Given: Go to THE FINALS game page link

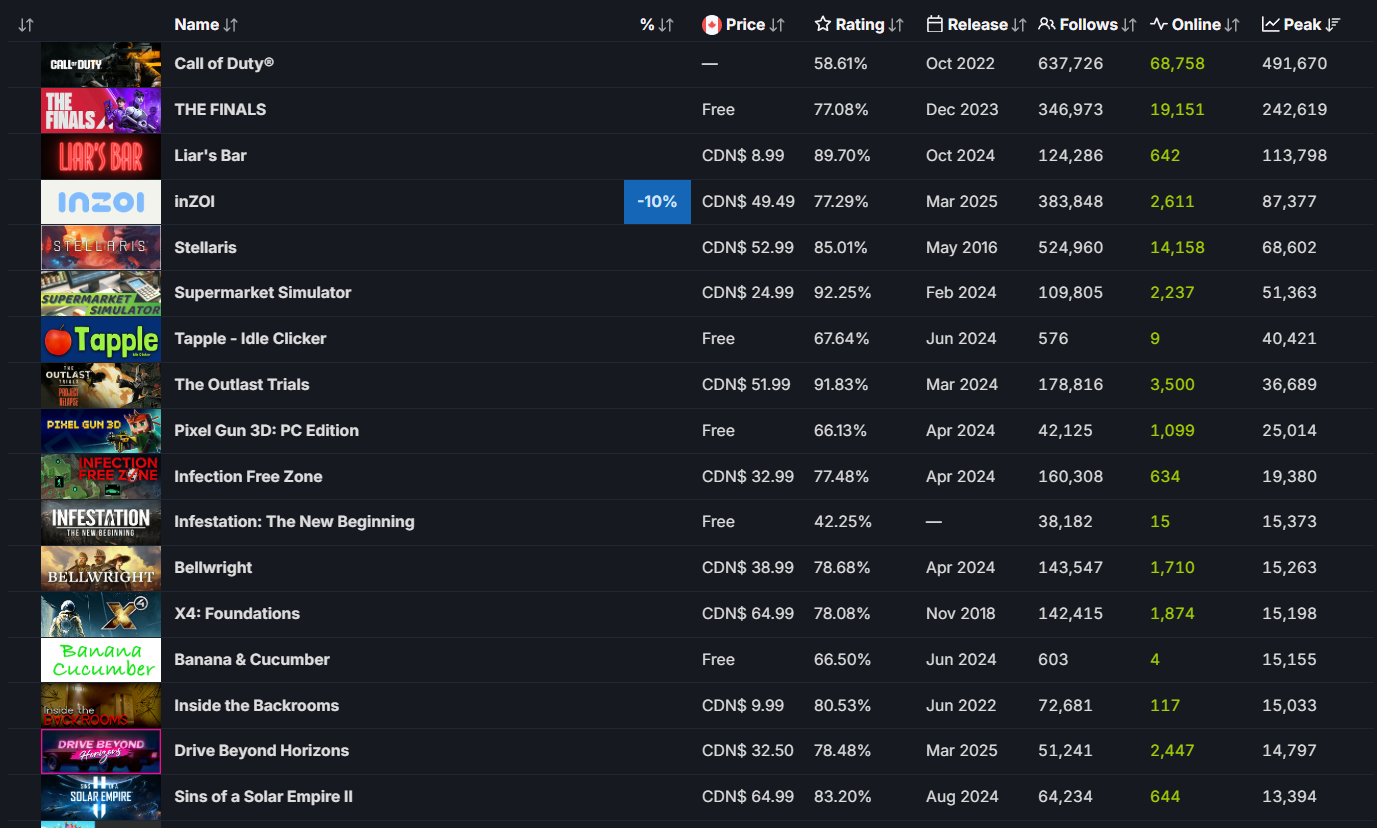Looking at the screenshot, I should (220, 110).
